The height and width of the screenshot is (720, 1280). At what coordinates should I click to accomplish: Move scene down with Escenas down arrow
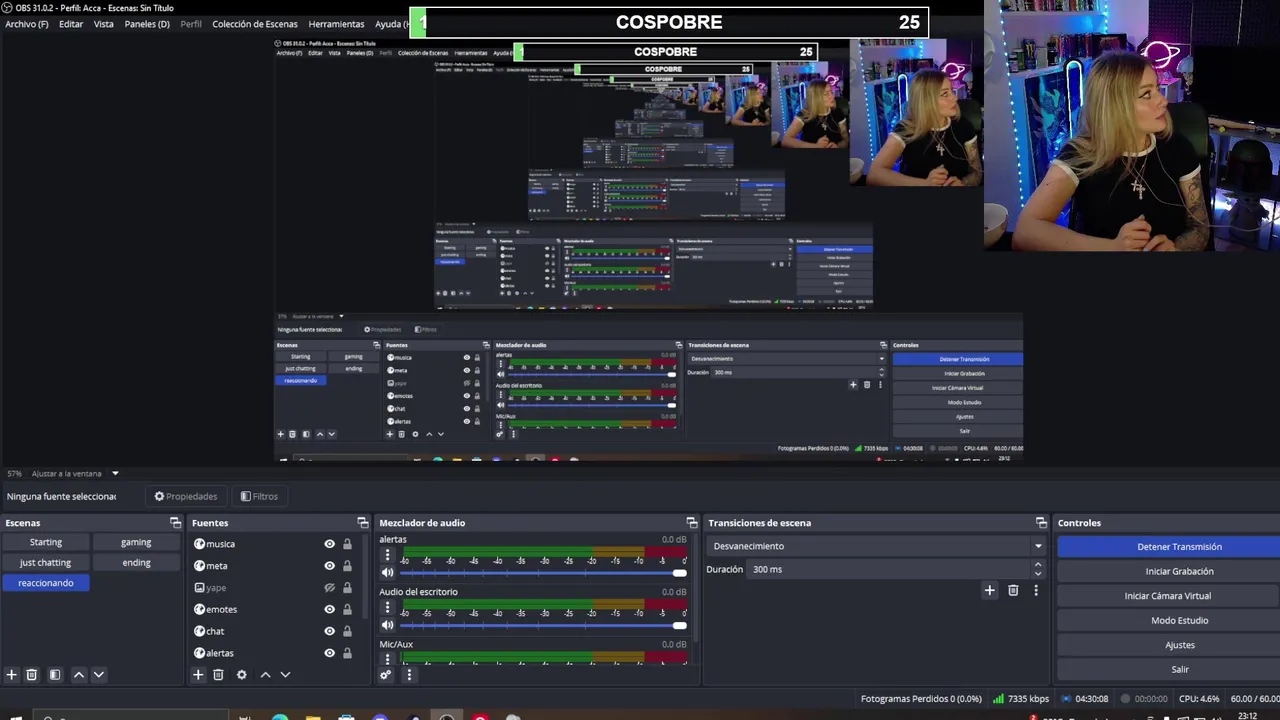pos(98,675)
